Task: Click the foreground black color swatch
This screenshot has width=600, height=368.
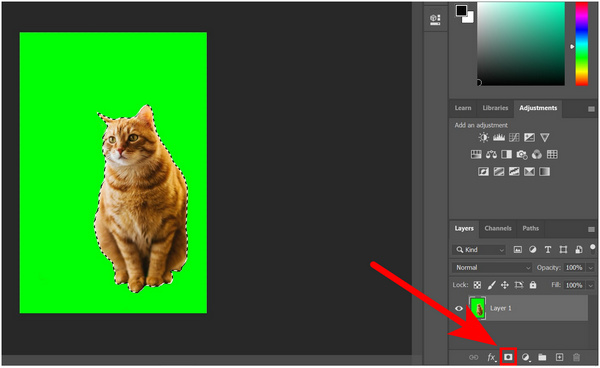Action: (461, 10)
